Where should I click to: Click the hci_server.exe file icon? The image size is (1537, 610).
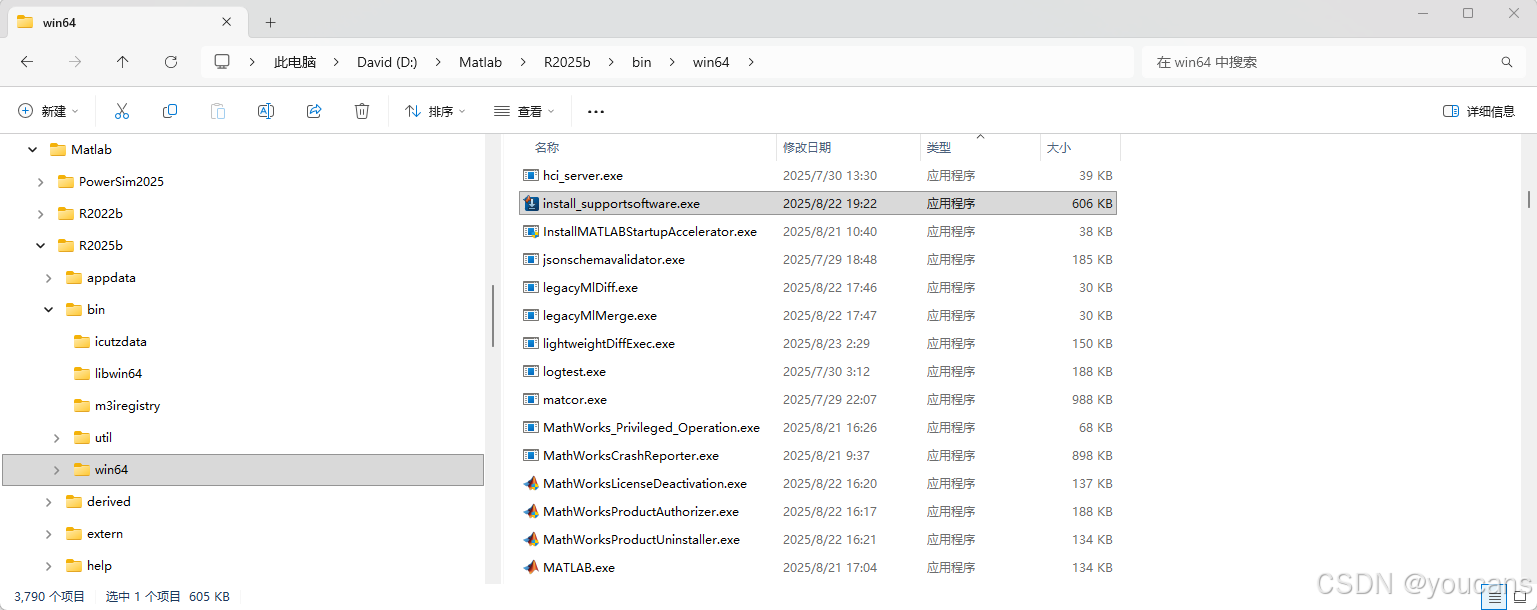[x=531, y=175]
